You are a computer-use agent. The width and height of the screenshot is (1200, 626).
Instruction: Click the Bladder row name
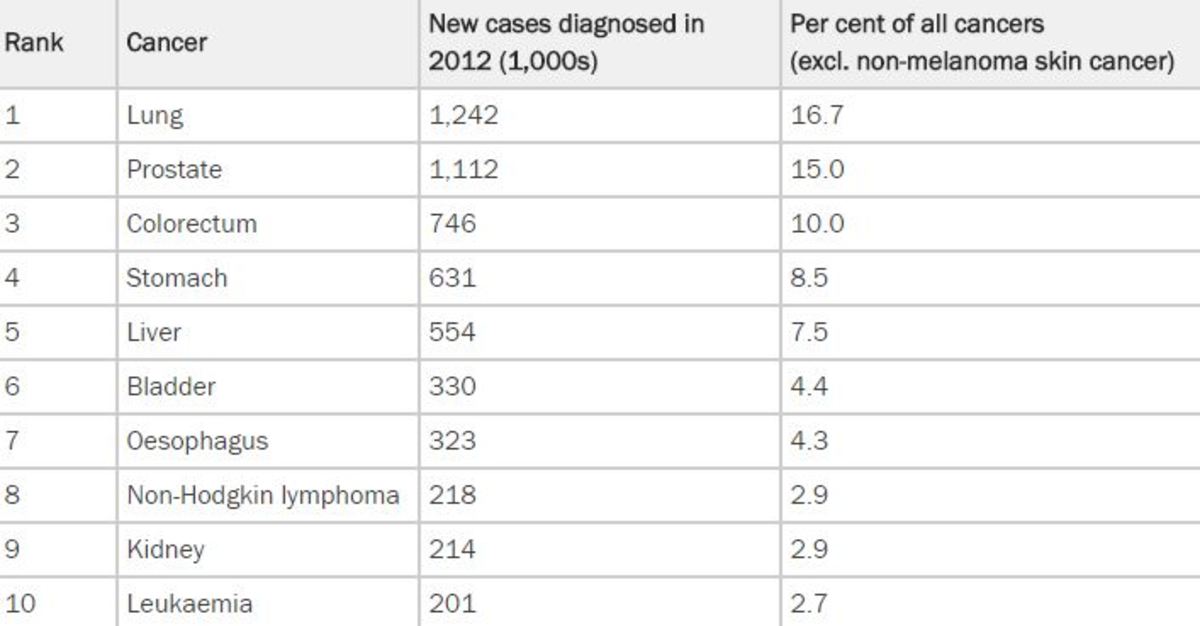coord(170,386)
